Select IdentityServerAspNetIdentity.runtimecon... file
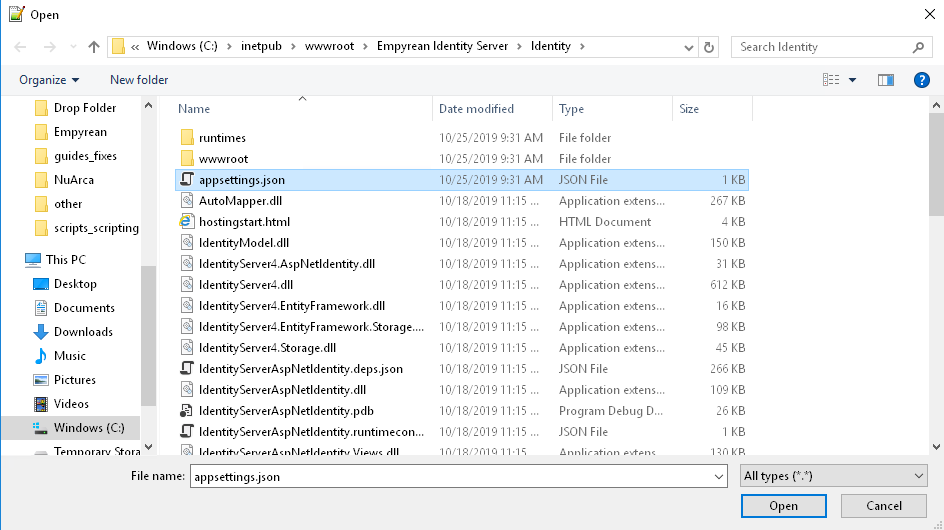Screen dimensions: 944x530 click(311, 432)
